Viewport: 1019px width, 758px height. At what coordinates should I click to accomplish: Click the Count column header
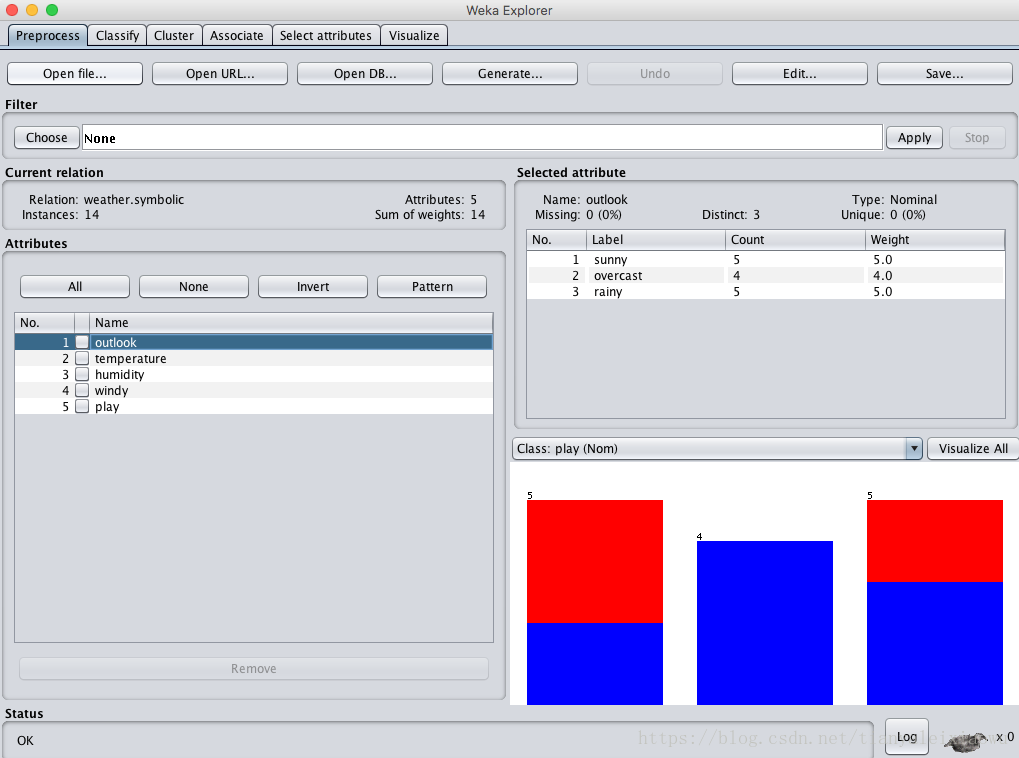795,240
